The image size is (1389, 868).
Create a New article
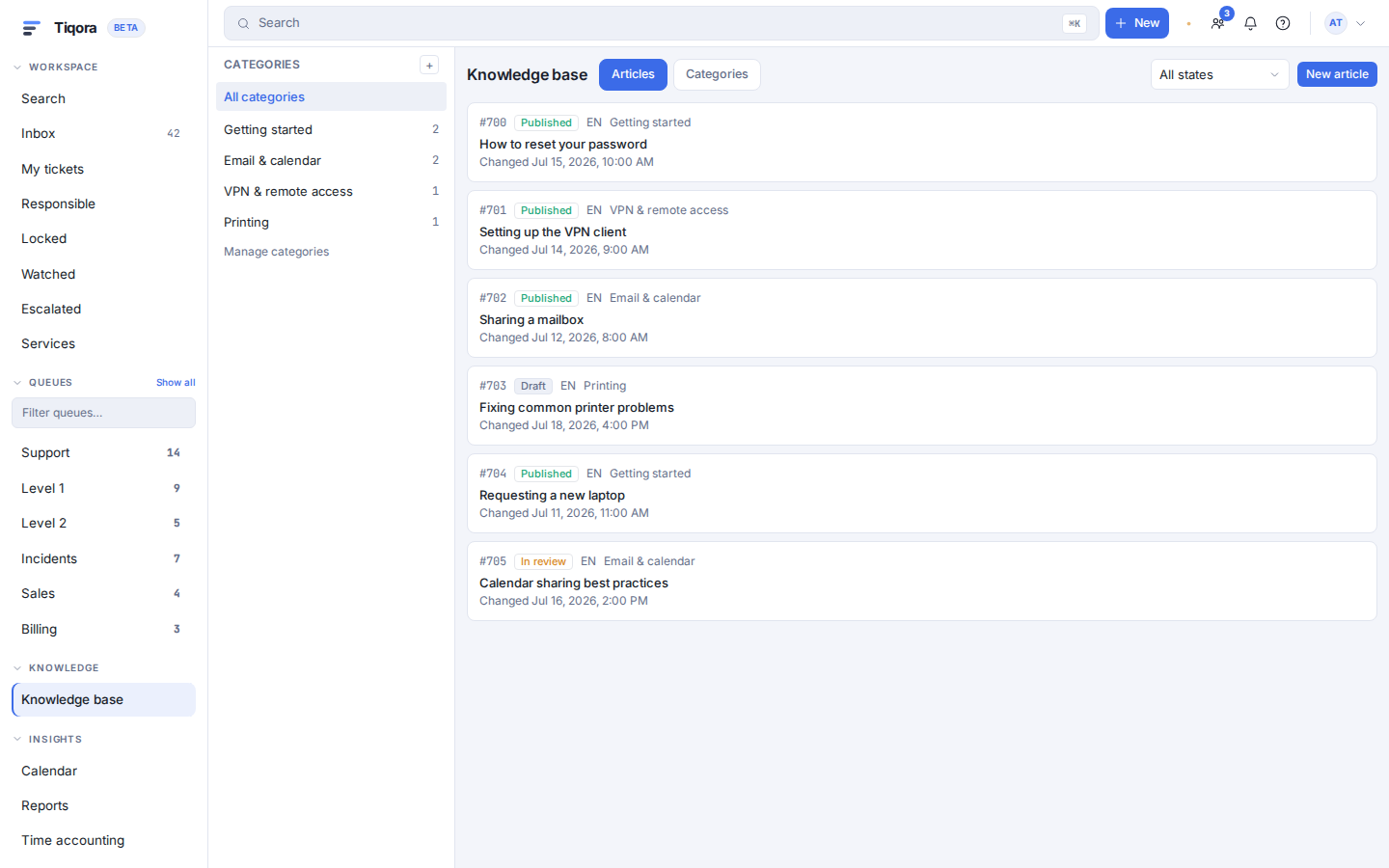tap(1337, 74)
